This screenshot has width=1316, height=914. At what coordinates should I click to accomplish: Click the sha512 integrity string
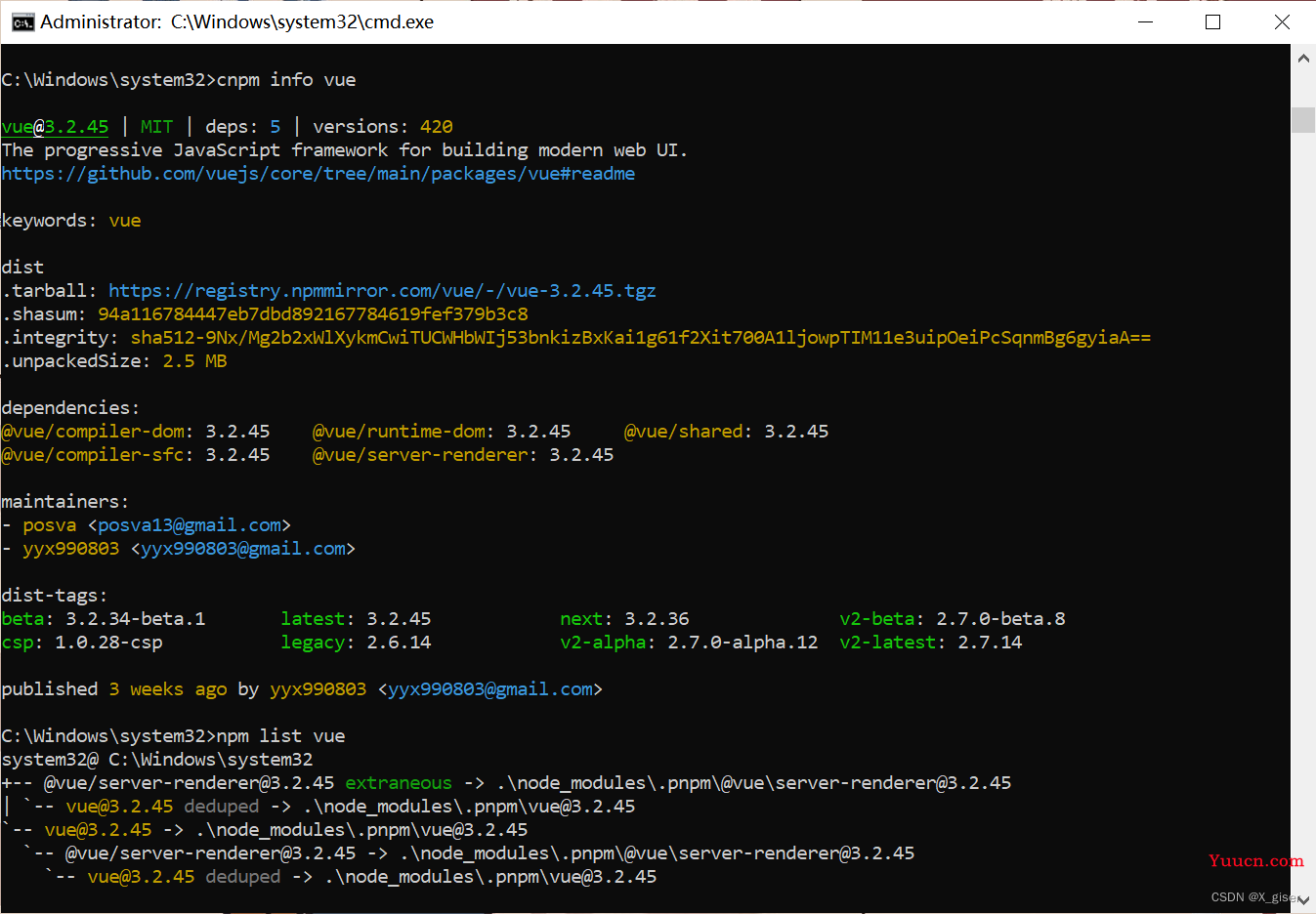641,338
